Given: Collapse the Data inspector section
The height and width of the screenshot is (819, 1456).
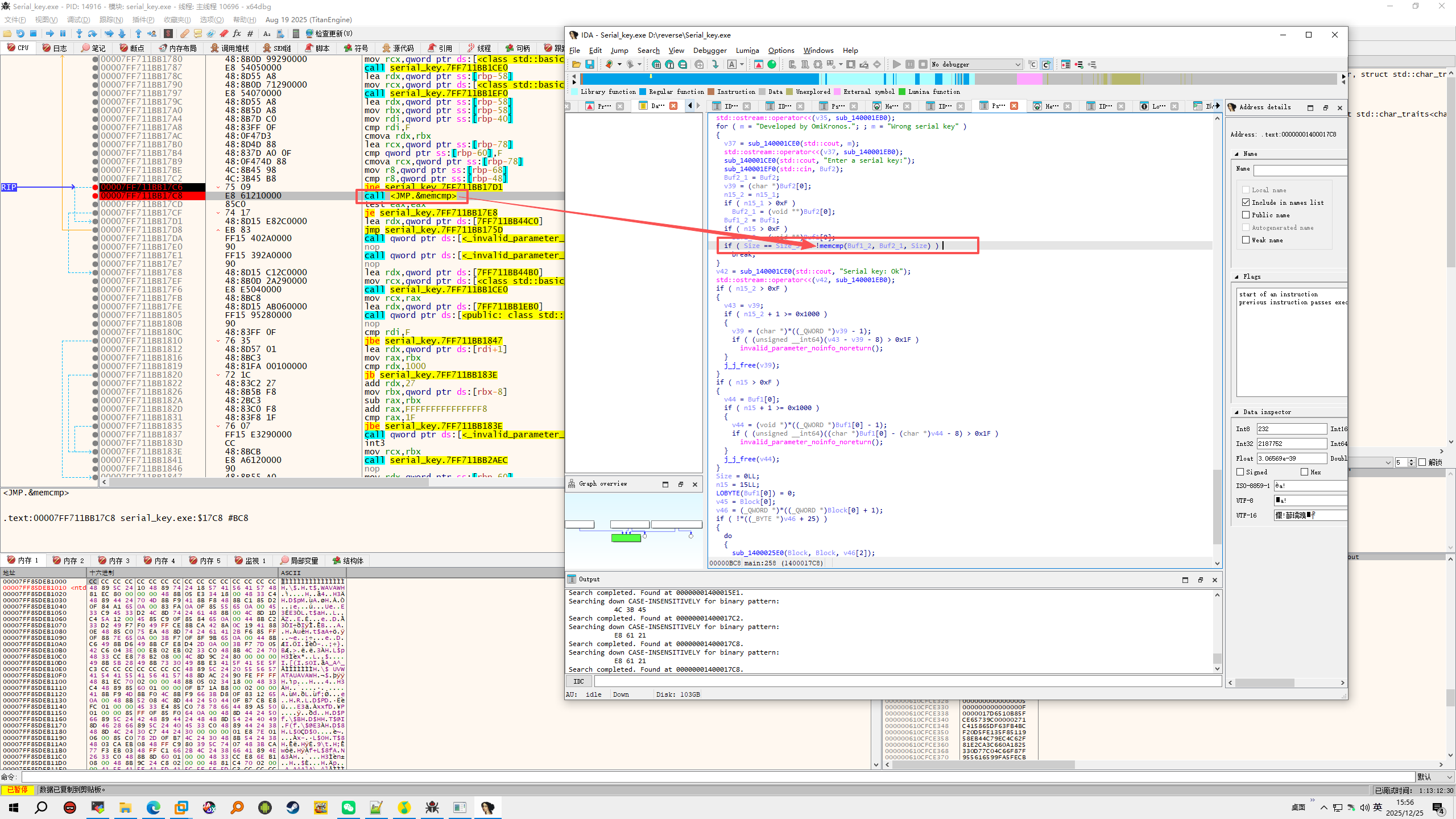Looking at the screenshot, I should 1236,412.
